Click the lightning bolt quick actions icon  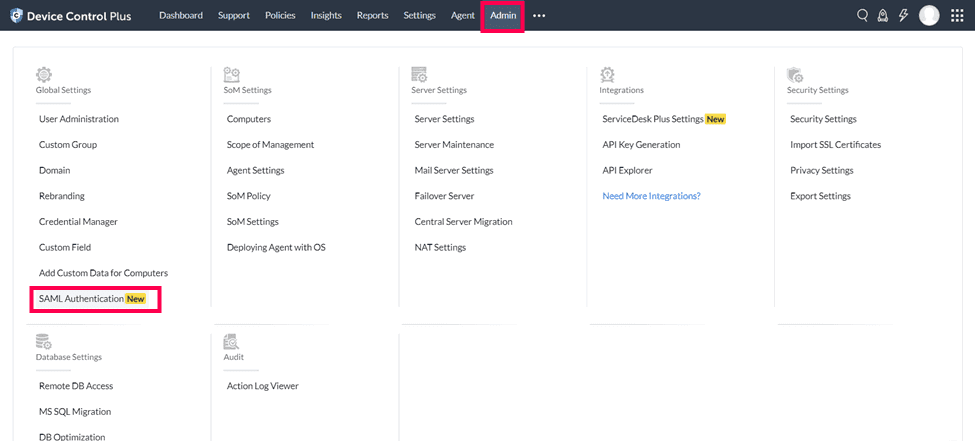pyautogui.click(x=903, y=15)
